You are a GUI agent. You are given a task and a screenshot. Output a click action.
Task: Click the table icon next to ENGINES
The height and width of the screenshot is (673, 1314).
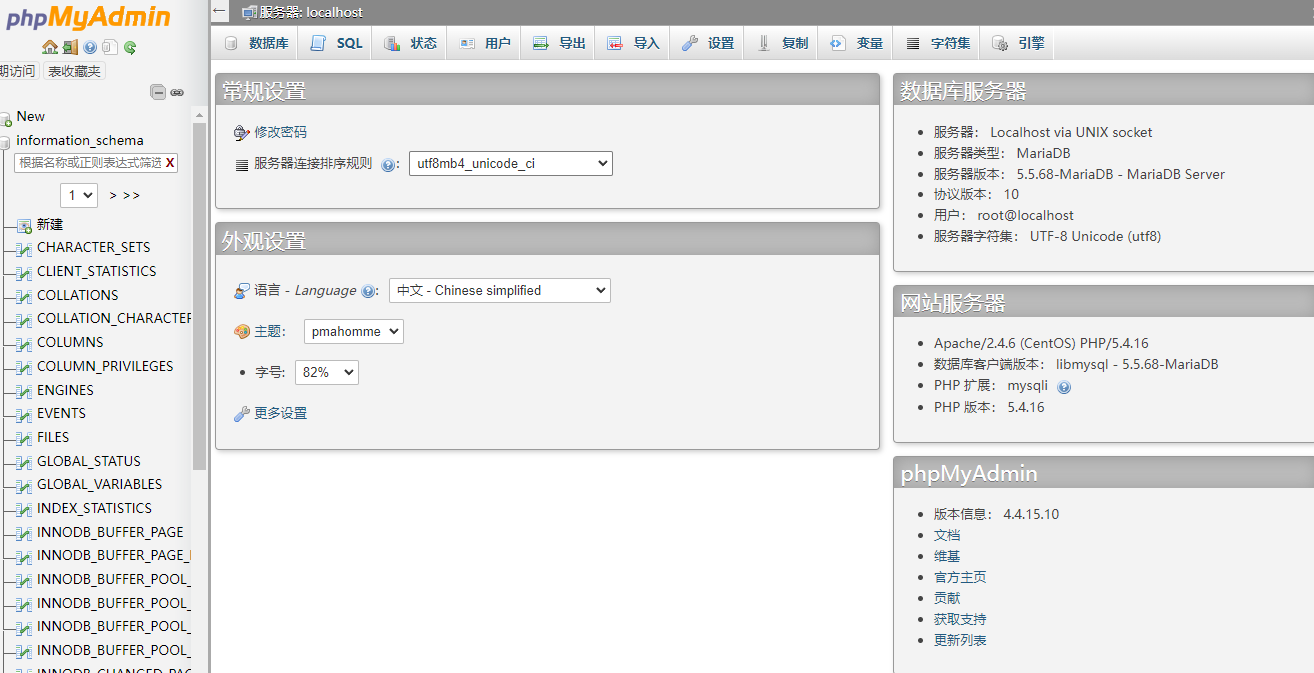click(24, 391)
